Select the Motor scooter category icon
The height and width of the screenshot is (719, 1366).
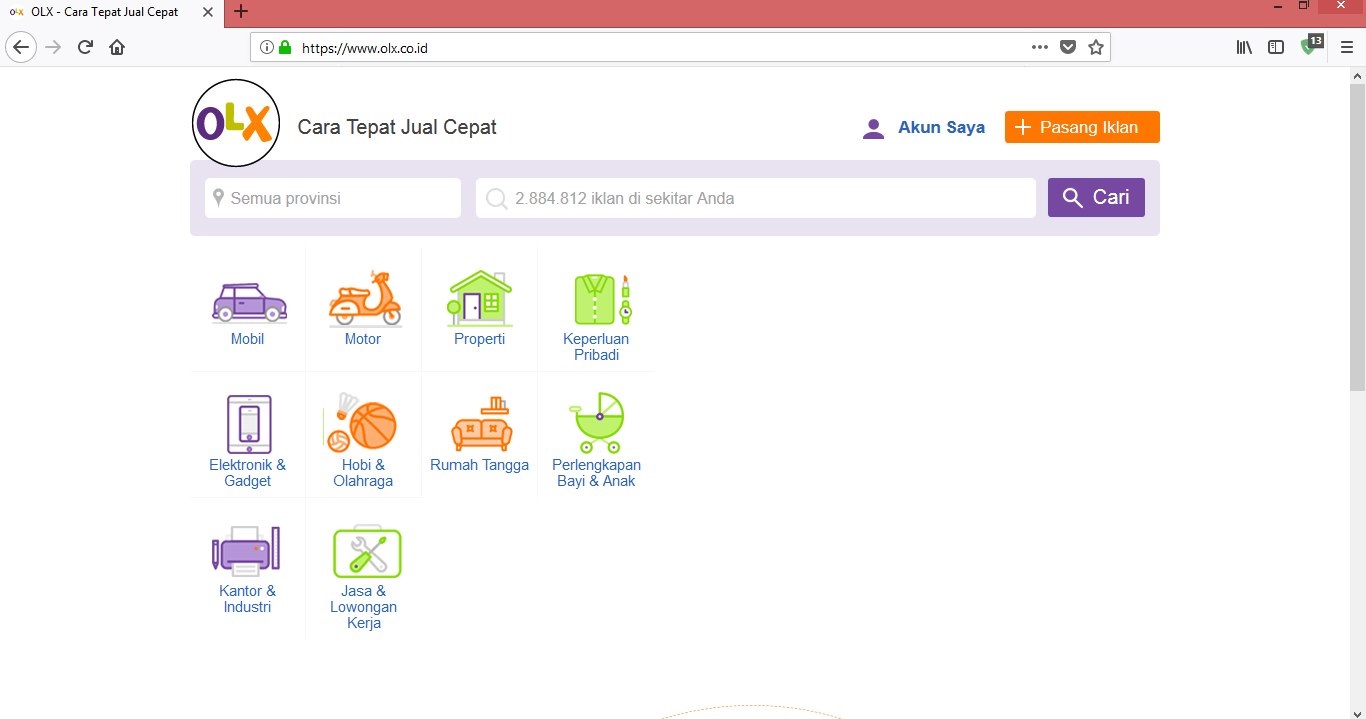(364, 300)
